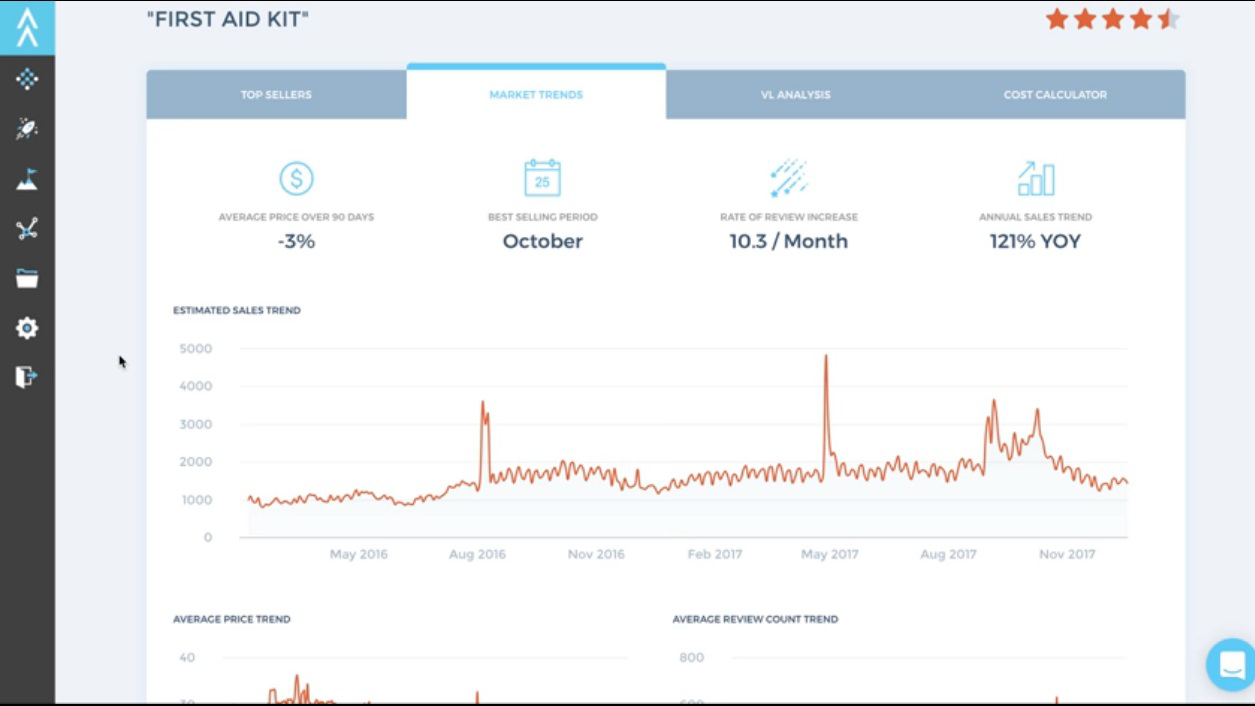Click the dollar average price icon
The height and width of the screenshot is (706, 1255).
[296, 178]
